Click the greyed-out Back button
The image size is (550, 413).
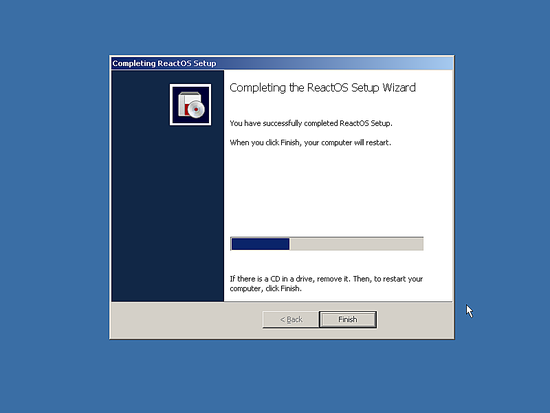point(291,319)
